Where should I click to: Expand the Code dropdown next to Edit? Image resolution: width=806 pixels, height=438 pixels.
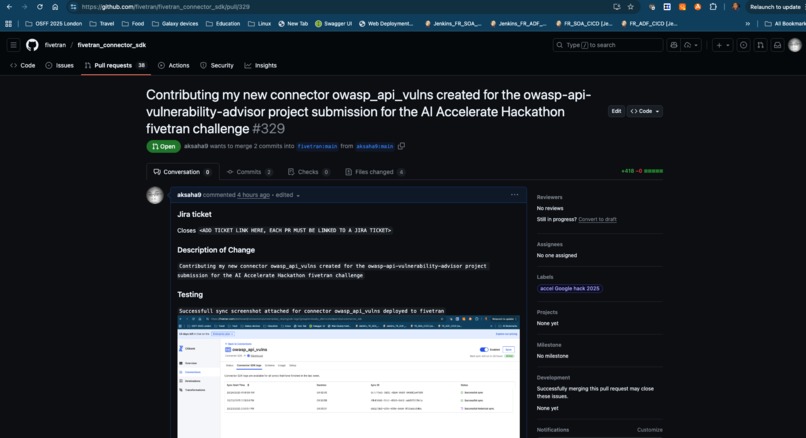coord(645,111)
